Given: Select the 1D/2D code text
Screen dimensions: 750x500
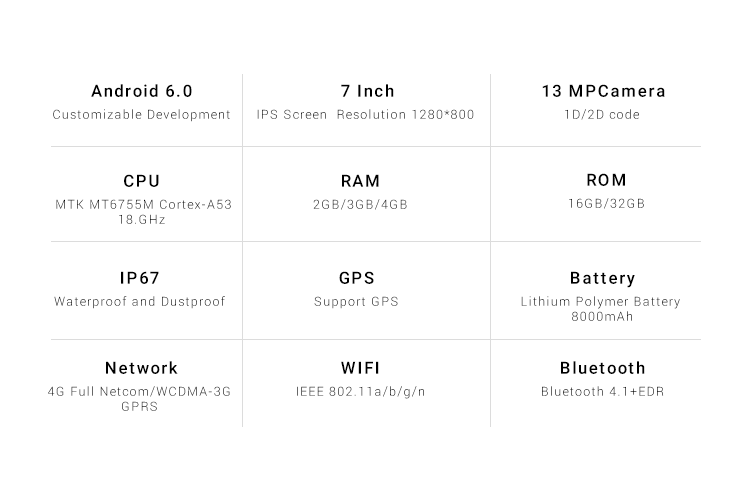Looking at the screenshot, I should [x=602, y=115].
